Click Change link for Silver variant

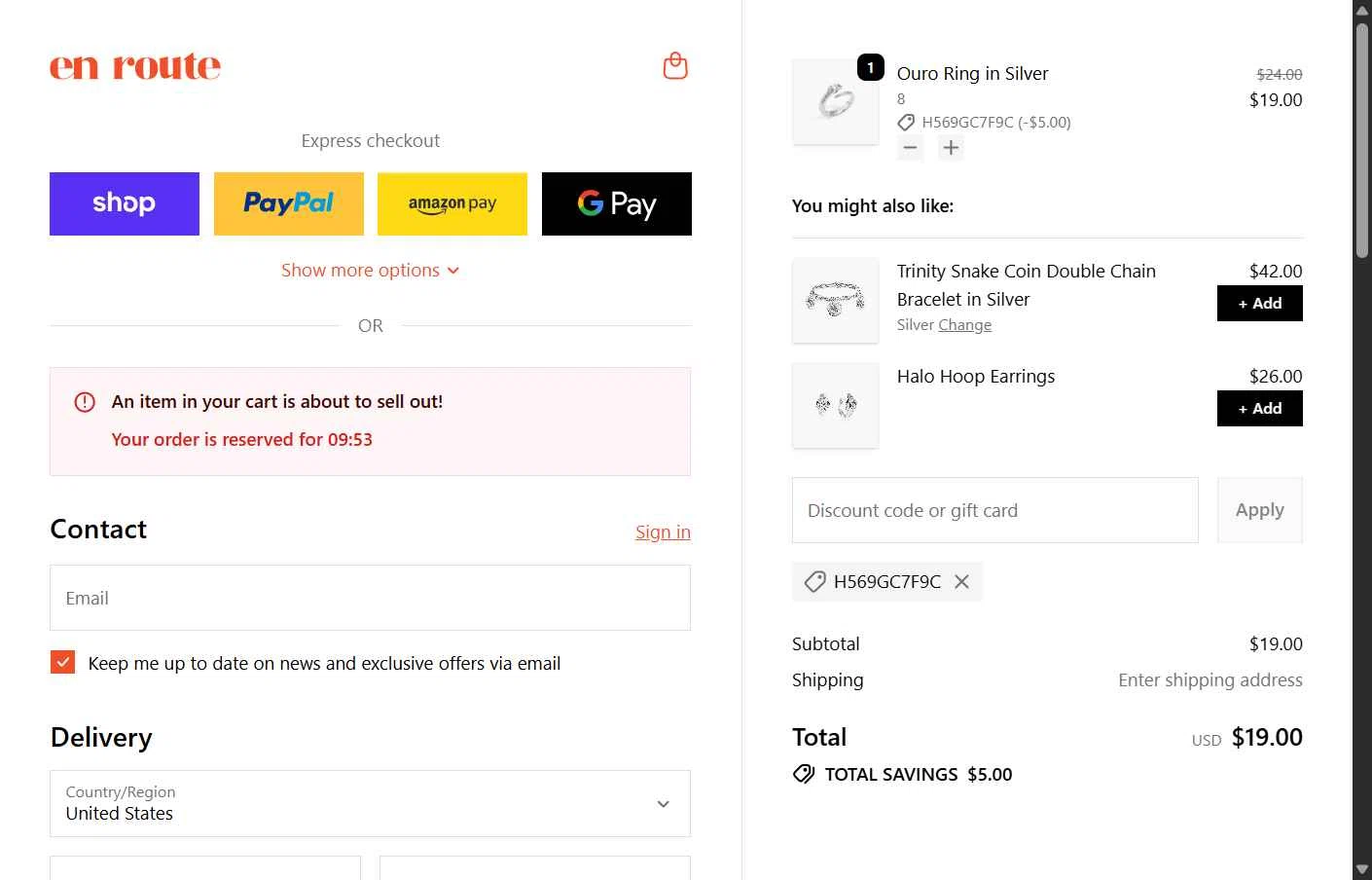click(x=965, y=325)
